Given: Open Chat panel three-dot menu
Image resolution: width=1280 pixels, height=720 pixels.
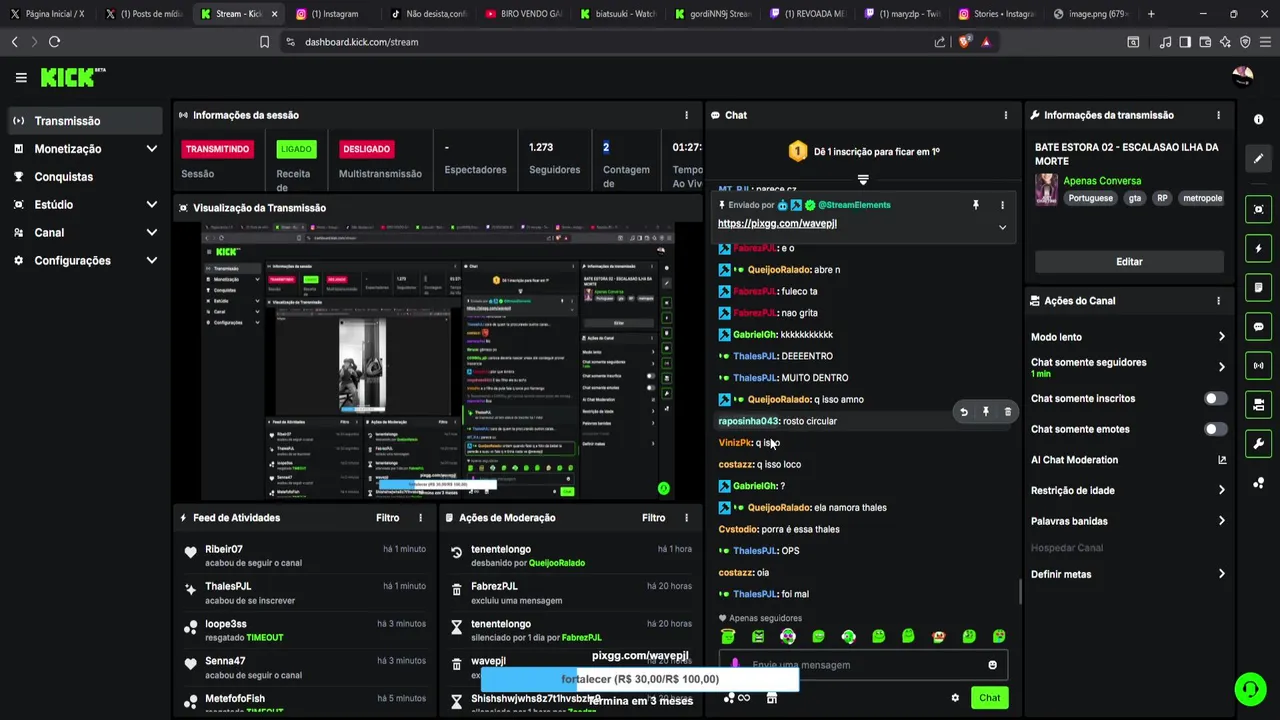Looking at the screenshot, I should [1006, 115].
